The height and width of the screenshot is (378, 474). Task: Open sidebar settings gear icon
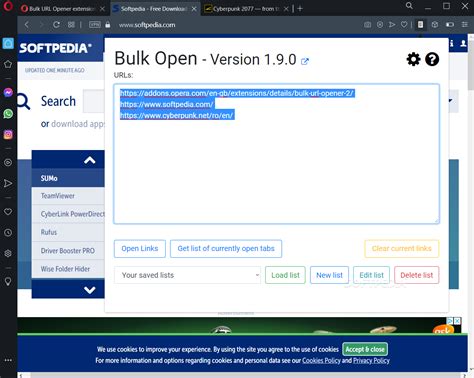pos(8,253)
